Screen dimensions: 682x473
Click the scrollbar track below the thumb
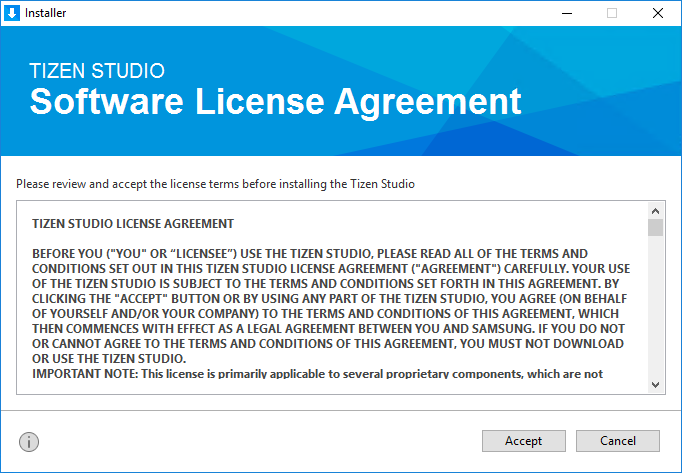pos(655,310)
